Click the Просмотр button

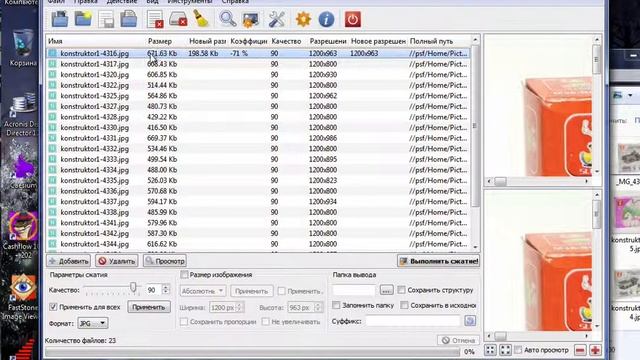[x=165, y=261]
